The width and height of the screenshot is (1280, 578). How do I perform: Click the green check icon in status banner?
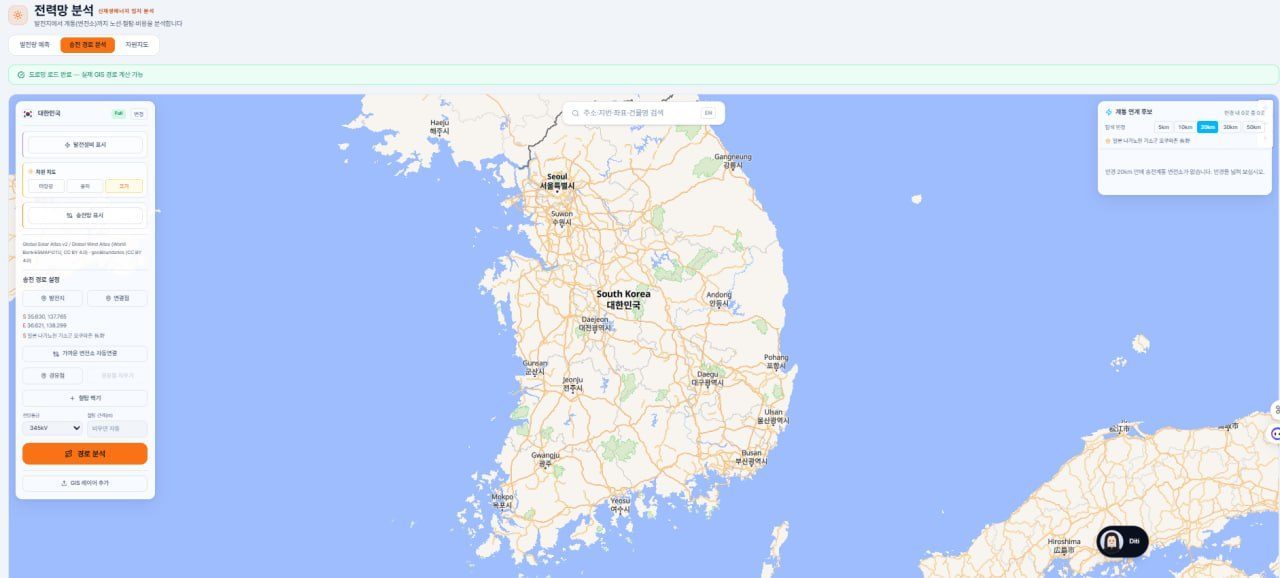(21, 74)
